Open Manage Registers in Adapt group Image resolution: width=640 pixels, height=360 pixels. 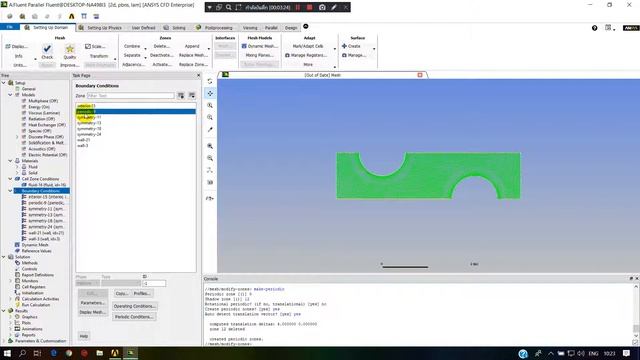(306, 55)
